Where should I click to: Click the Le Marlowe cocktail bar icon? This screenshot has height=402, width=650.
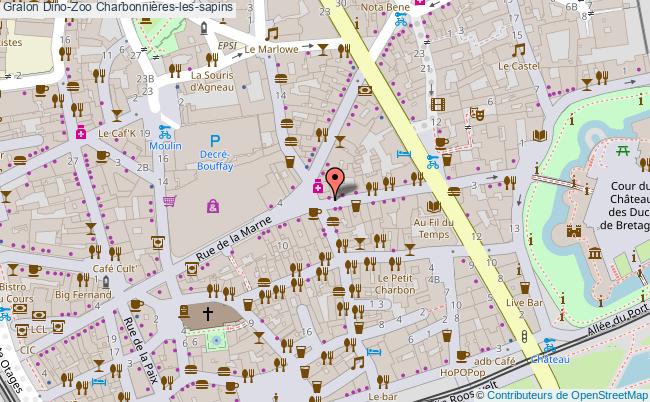(x=324, y=47)
